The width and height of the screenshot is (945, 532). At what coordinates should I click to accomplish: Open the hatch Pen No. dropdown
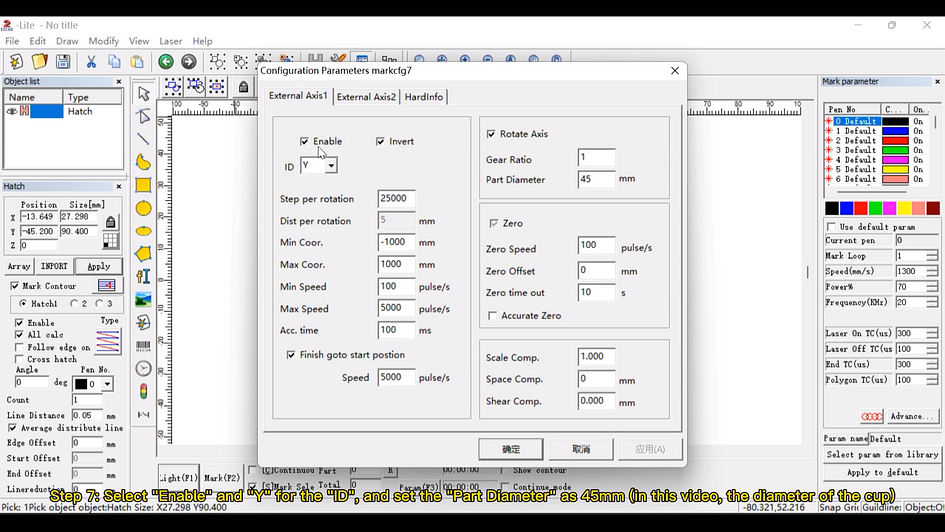click(107, 384)
